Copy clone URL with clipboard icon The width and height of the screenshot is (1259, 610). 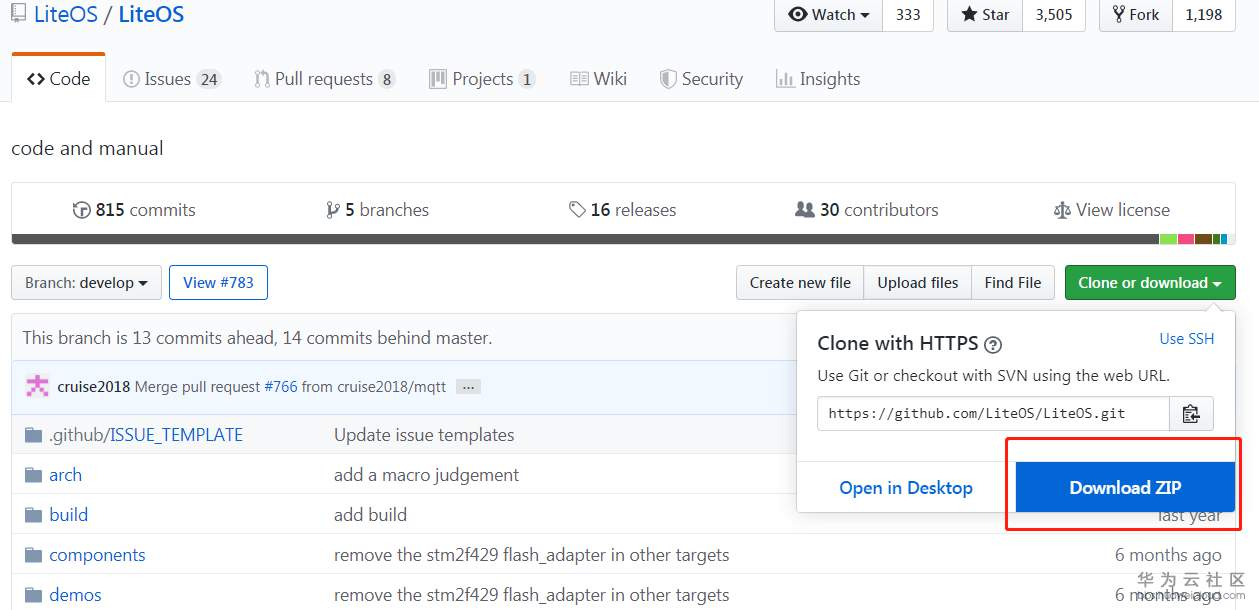point(1191,413)
